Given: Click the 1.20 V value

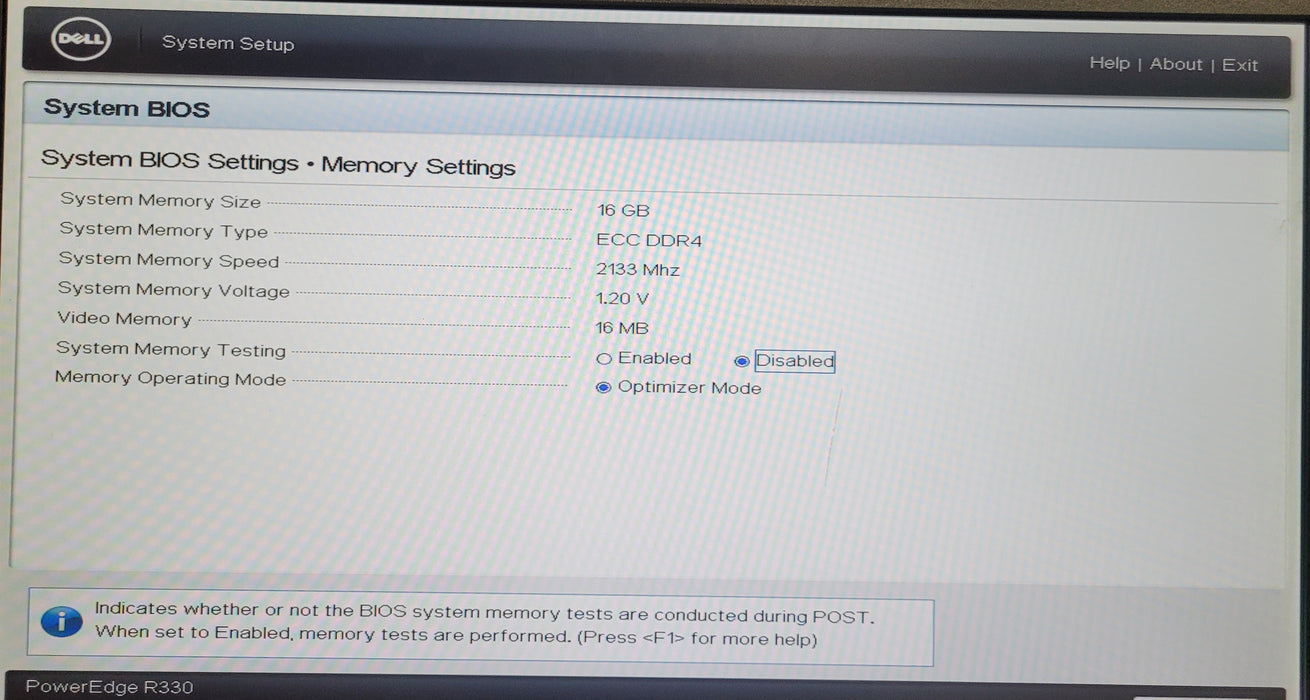Looking at the screenshot, I should coord(622,298).
